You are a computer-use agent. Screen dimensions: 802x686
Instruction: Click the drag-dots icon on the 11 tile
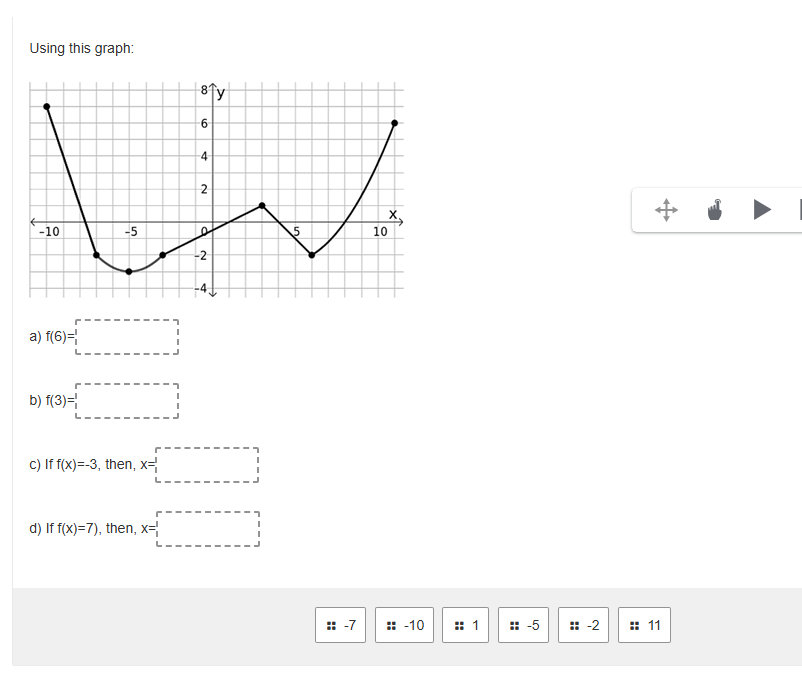click(634, 625)
